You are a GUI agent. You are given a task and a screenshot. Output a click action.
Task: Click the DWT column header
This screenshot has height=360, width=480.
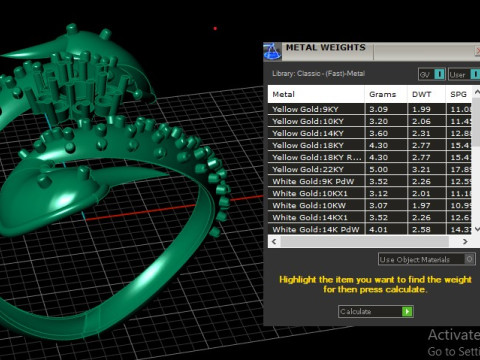pos(426,94)
